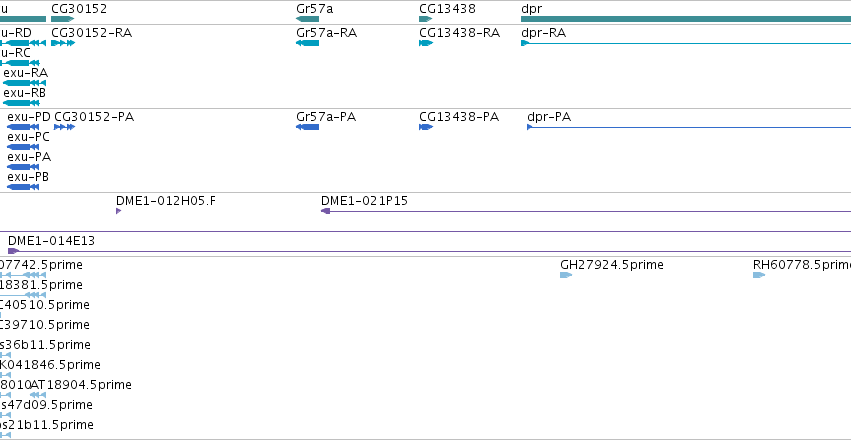Select the DME1-021P15 feature arrowhead
The width and height of the screenshot is (851, 440).
click(x=326, y=211)
